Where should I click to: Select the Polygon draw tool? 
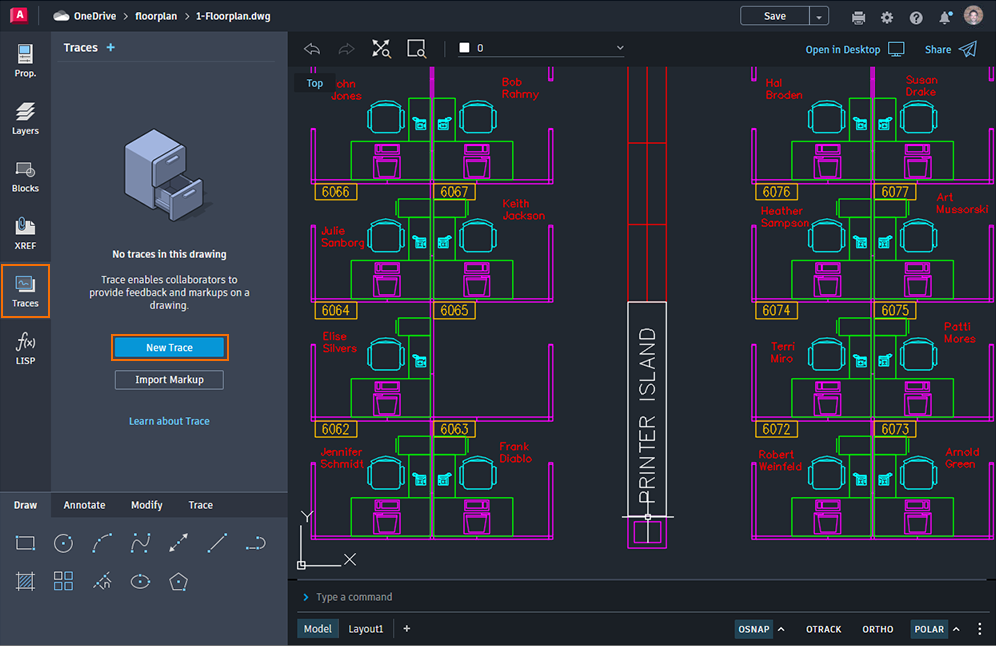178,581
